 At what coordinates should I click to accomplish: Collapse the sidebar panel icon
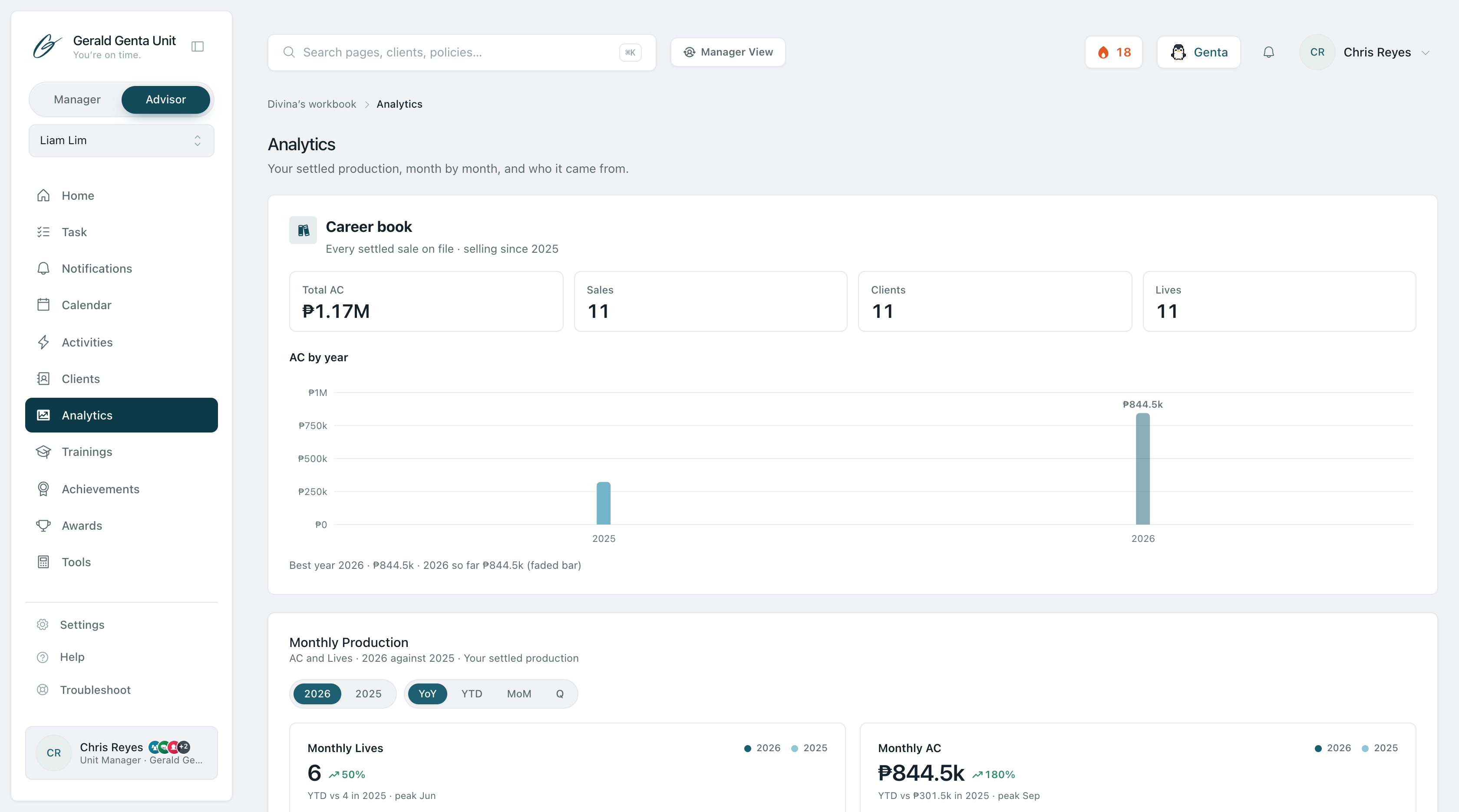pyautogui.click(x=197, y=46)
